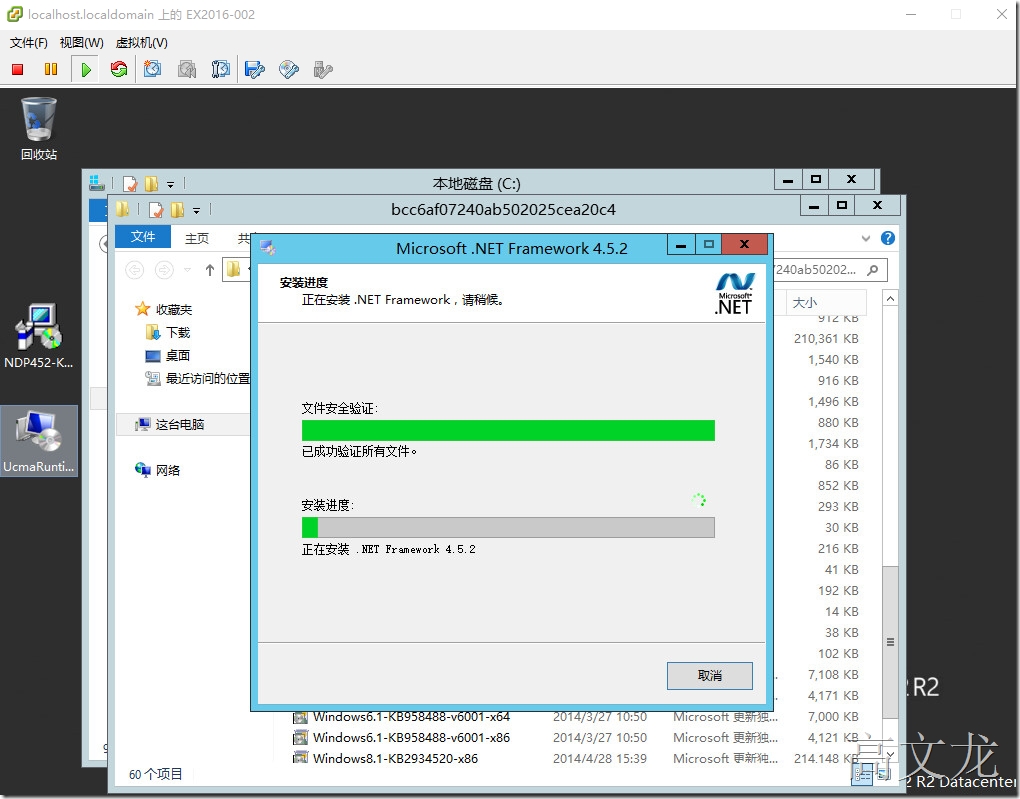Click the revert to snapshot icon

[187, 70]
